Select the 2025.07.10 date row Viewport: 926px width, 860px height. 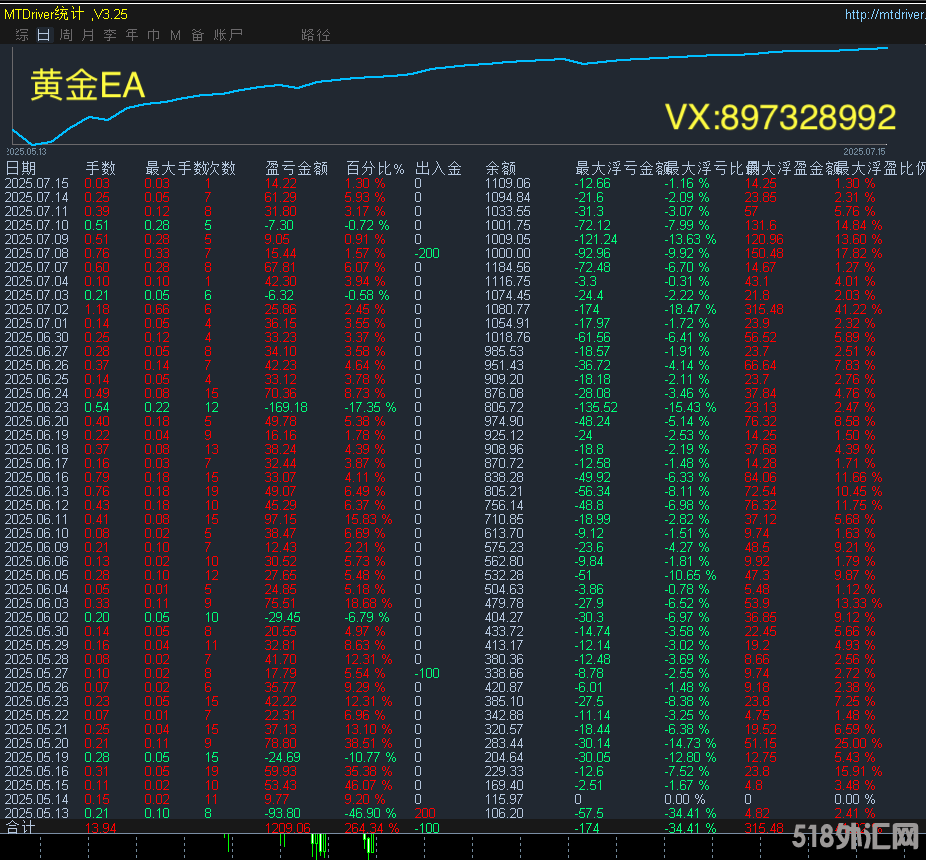click(37, 225)
